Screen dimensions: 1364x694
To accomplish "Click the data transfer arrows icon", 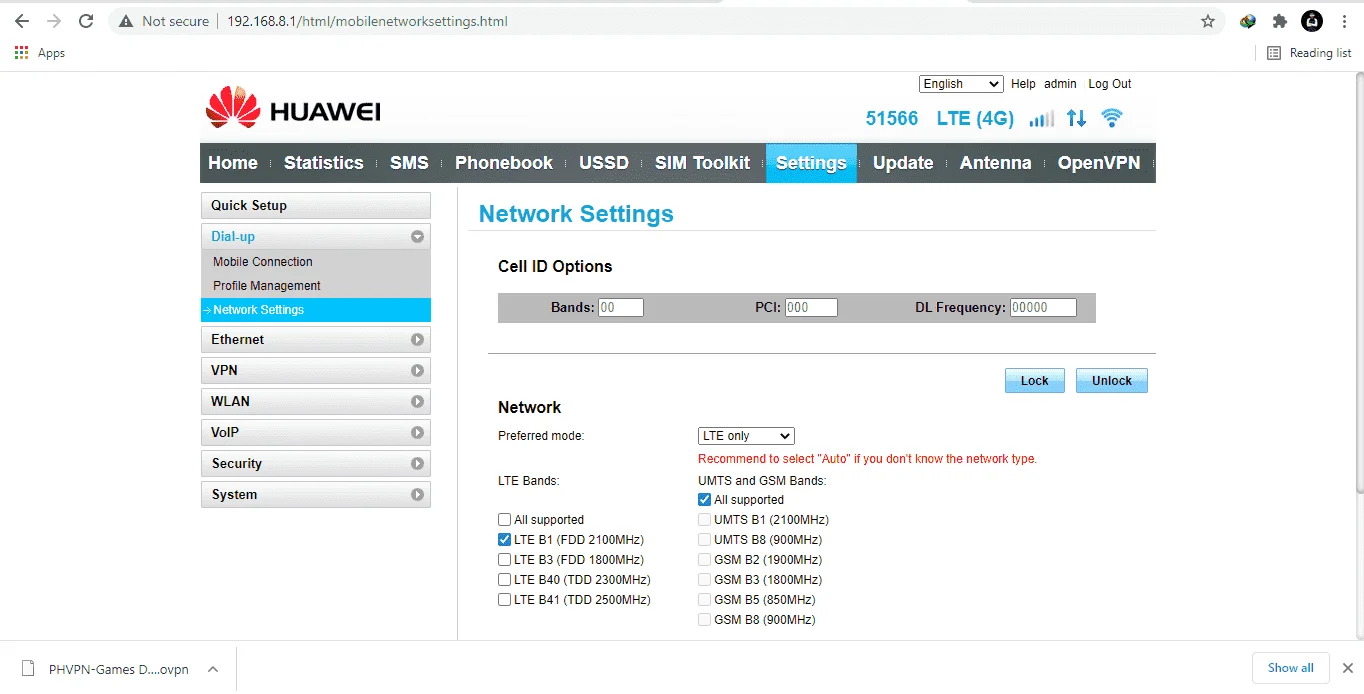I will pos(1076,118).
